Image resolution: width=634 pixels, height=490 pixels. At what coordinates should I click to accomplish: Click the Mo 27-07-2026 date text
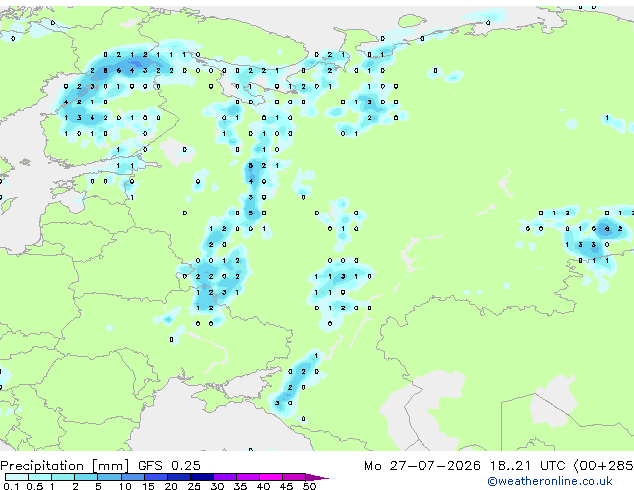point(423,466)
